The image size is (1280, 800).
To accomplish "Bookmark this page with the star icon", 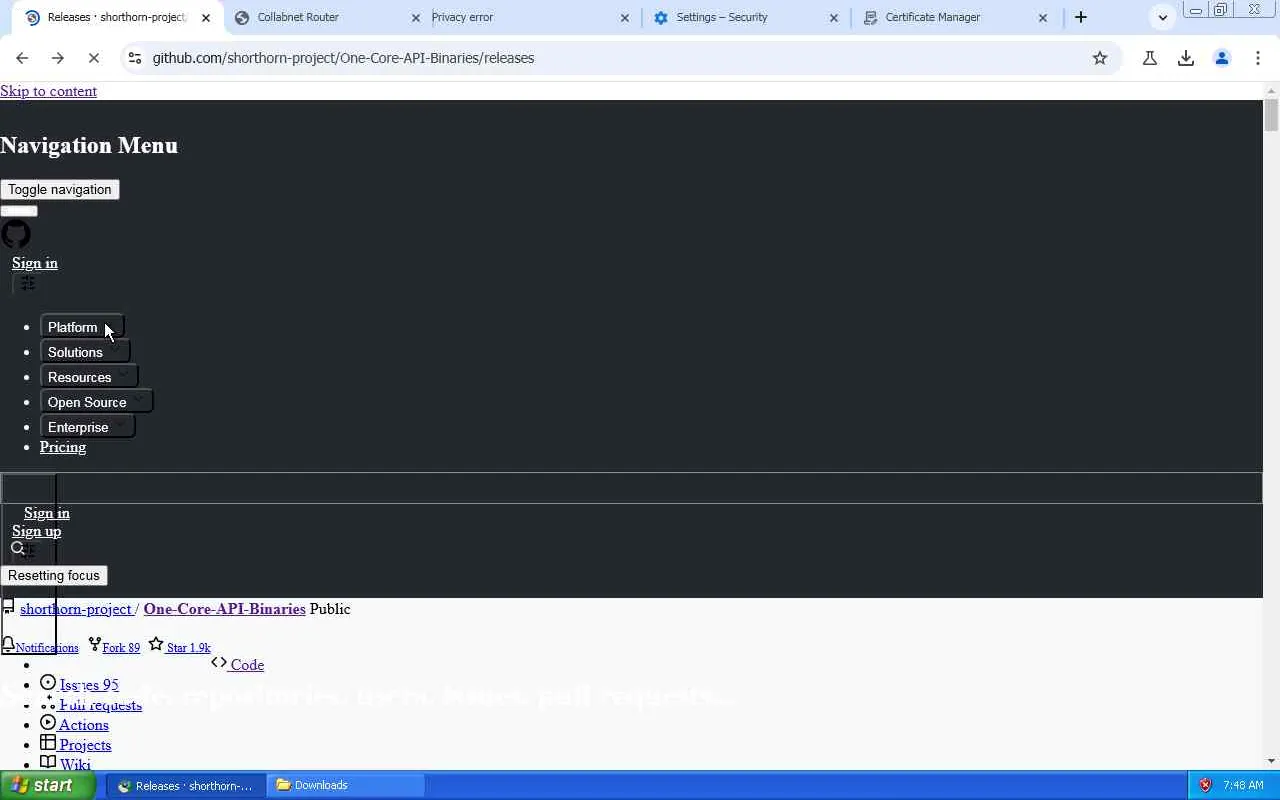I will point(1100,58).
